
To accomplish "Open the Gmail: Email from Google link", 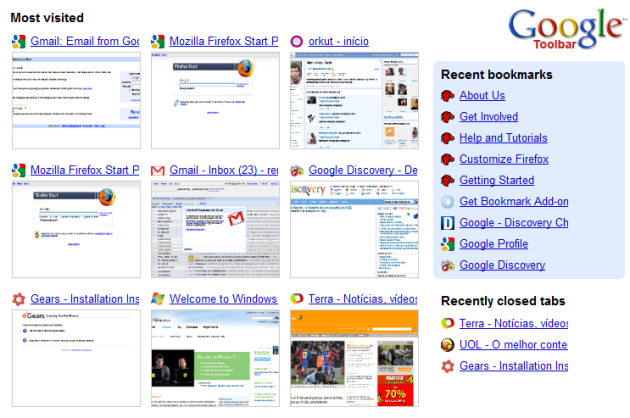I will pyautogui.click(x=85, y=41).
